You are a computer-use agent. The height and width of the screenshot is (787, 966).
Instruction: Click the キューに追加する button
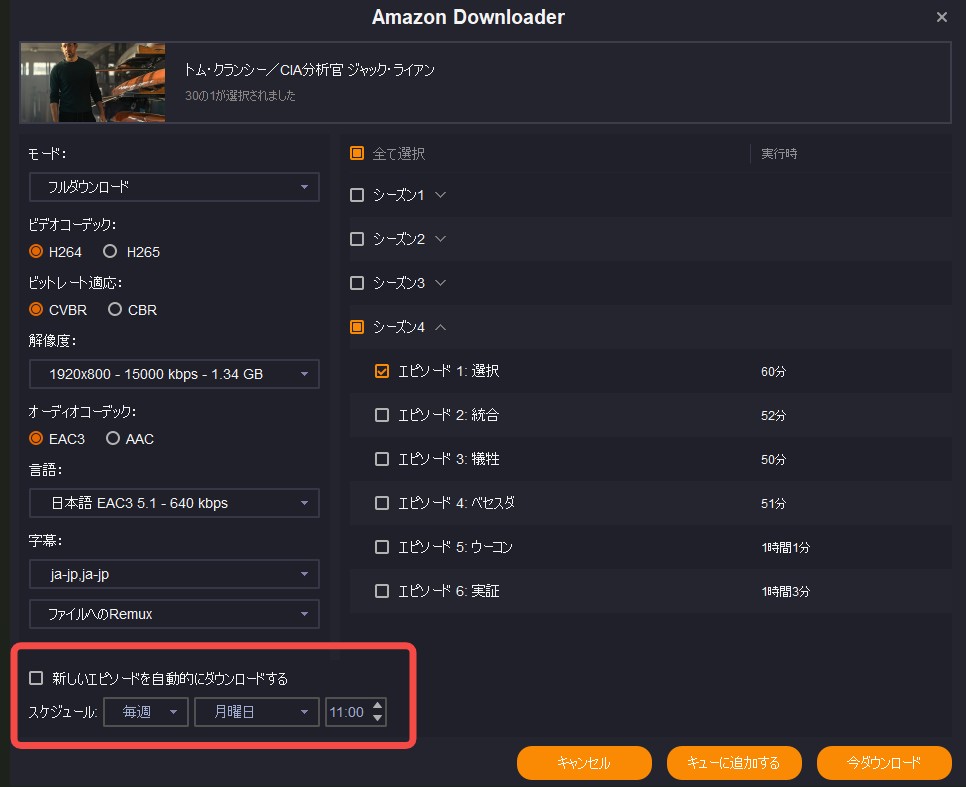coord(734,763)
